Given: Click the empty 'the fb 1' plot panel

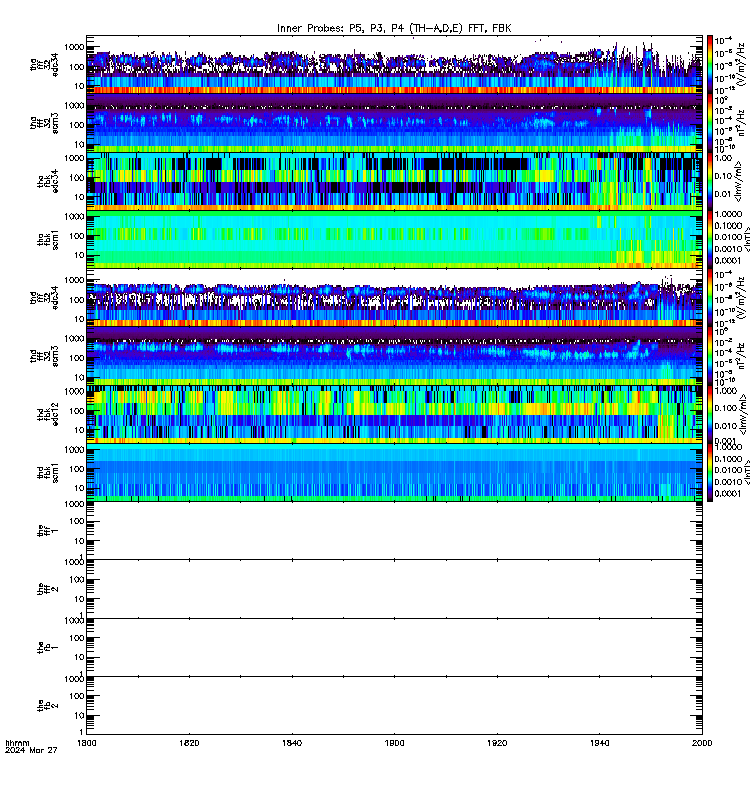Looking at the screenshot, I should coord(394,648).
